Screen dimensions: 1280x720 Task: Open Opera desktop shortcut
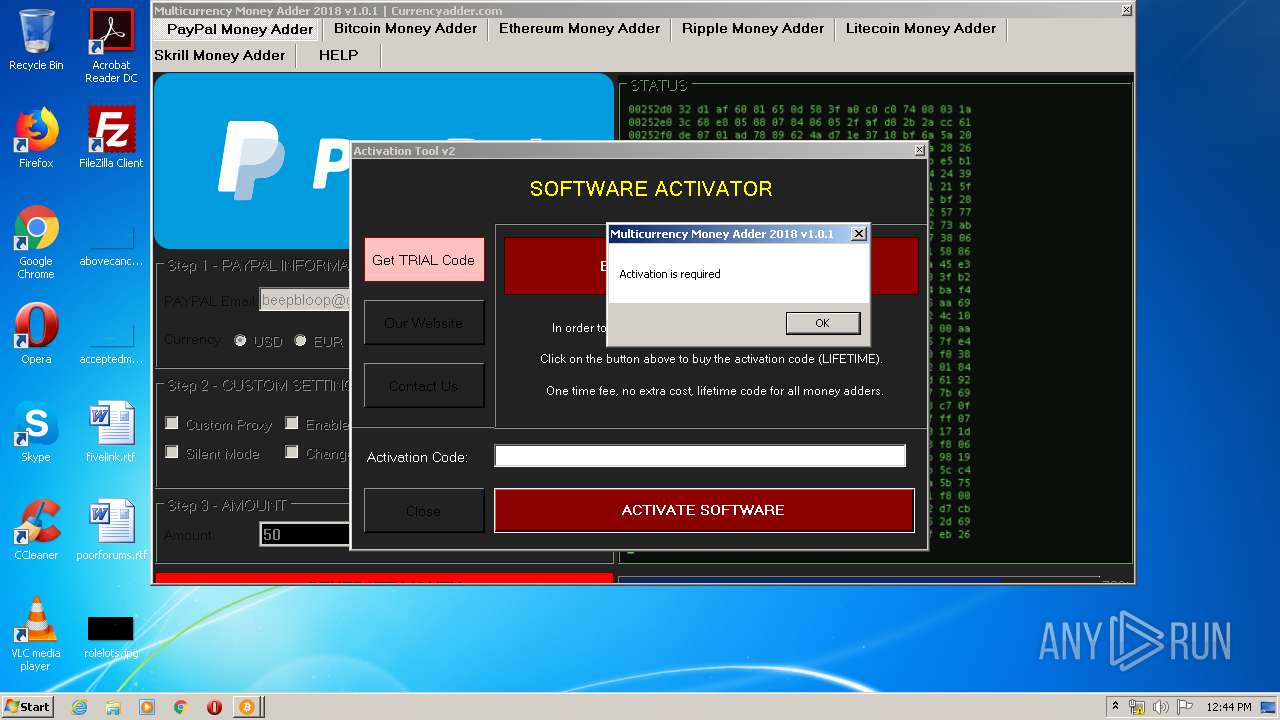click(x=36, y=334)
